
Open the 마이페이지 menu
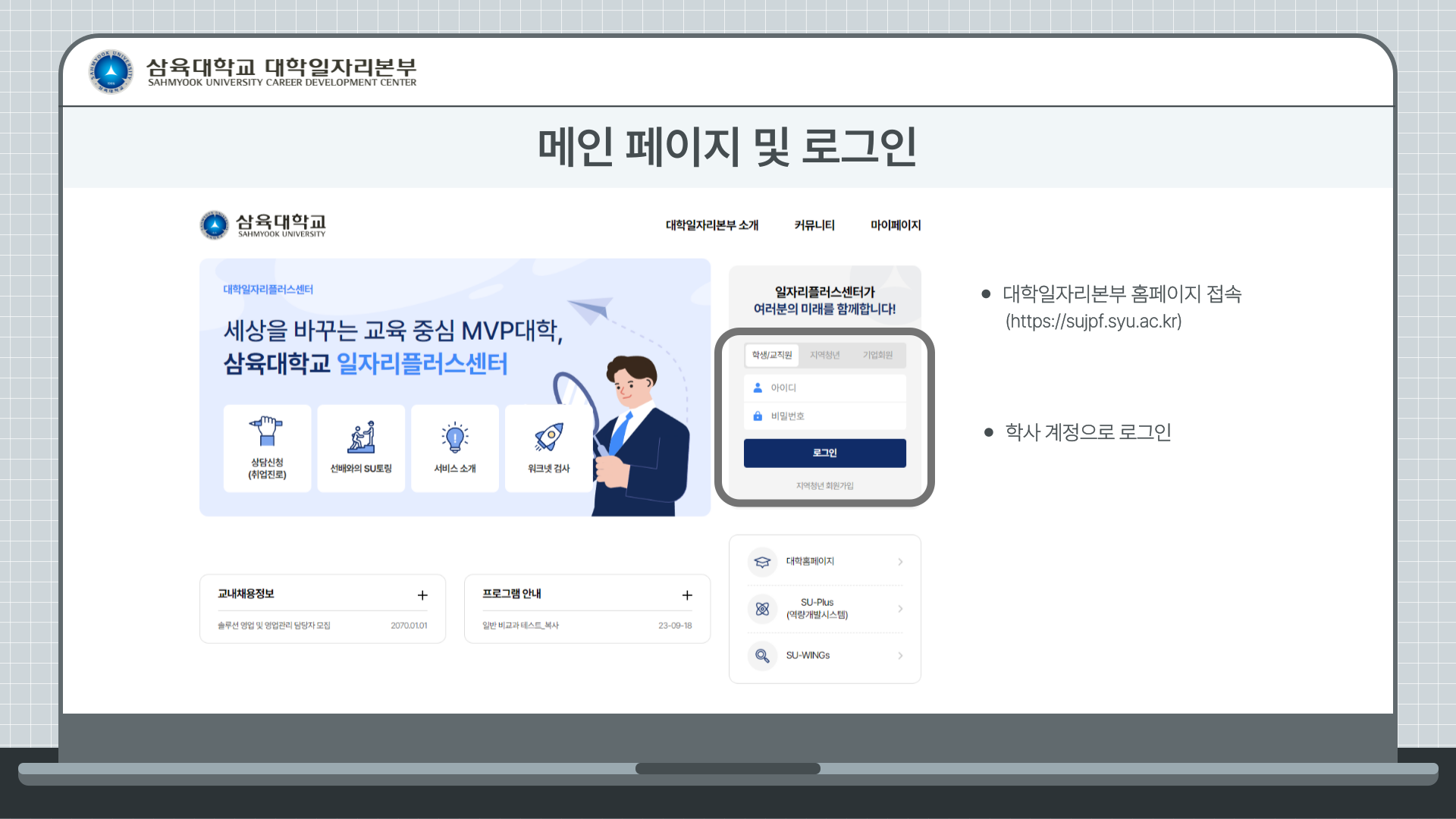(x=896, y=225)
